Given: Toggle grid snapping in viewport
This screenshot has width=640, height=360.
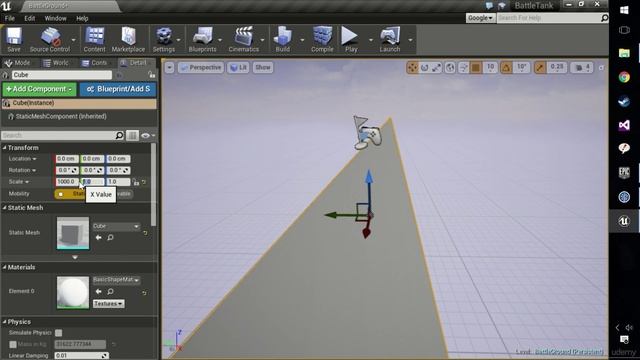Looking at the screenshot, I should 476,67.
